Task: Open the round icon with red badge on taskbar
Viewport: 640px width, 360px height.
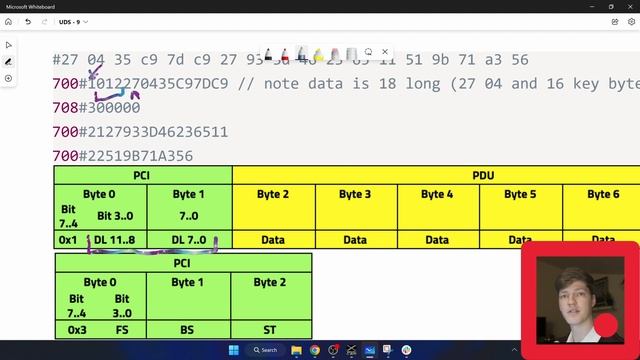Action: tap(333, 350)
